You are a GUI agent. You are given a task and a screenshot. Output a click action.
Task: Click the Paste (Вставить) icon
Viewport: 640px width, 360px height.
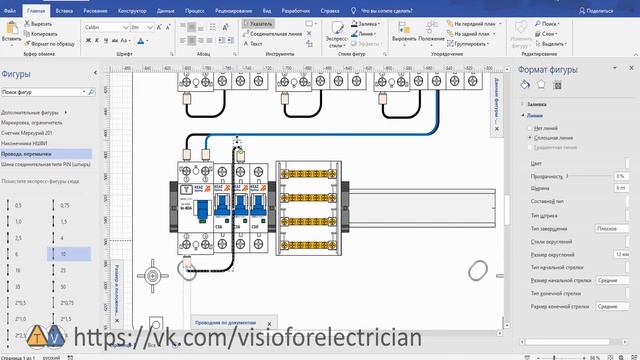tap(11, 28)
